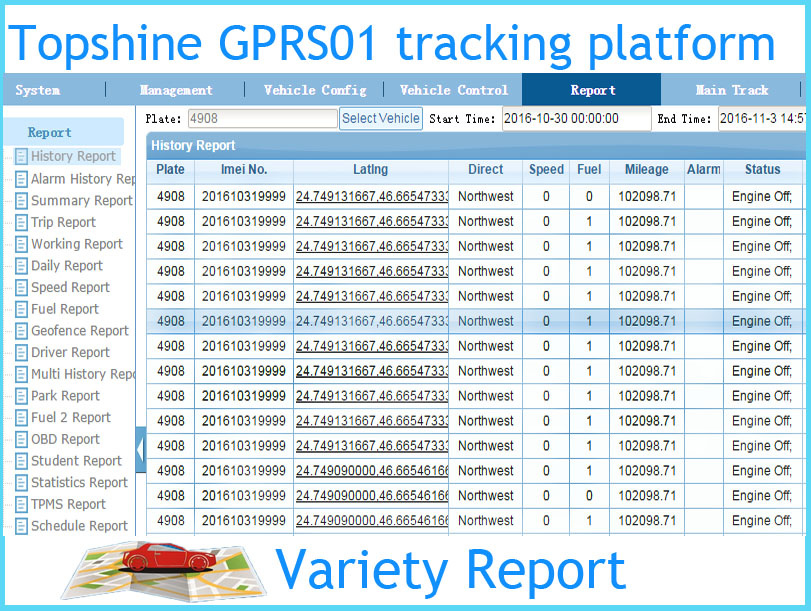
Task: Sort by the Status column header
Action: (762, 170)
